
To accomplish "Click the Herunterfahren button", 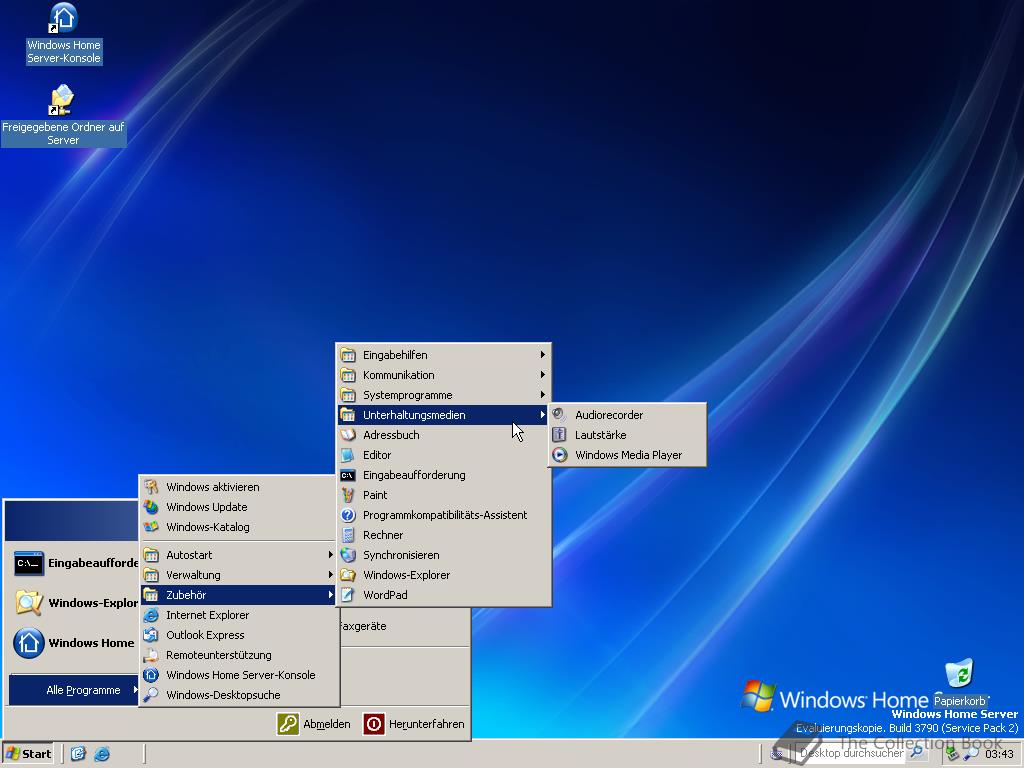I will [x=414, y=724].
